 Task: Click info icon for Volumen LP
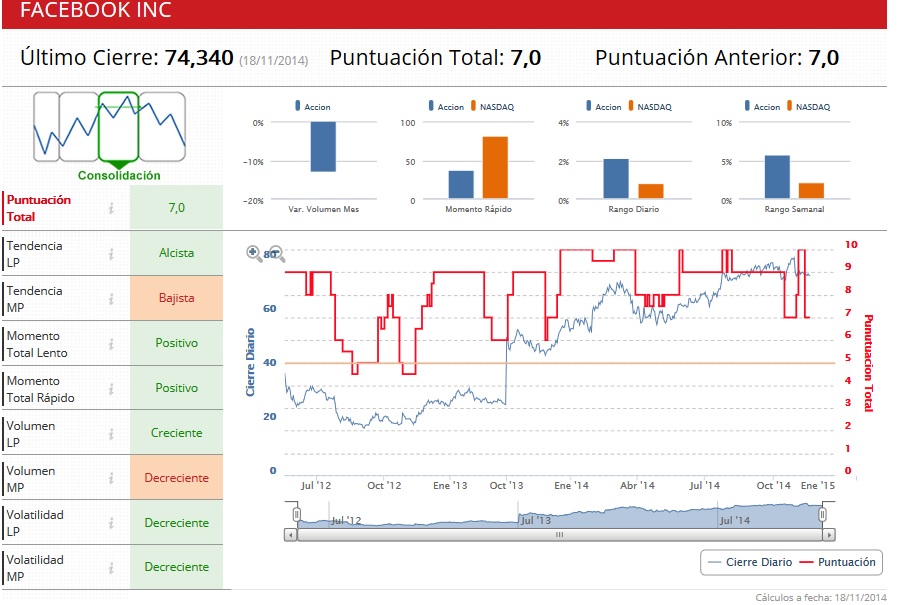pos(111,434)
